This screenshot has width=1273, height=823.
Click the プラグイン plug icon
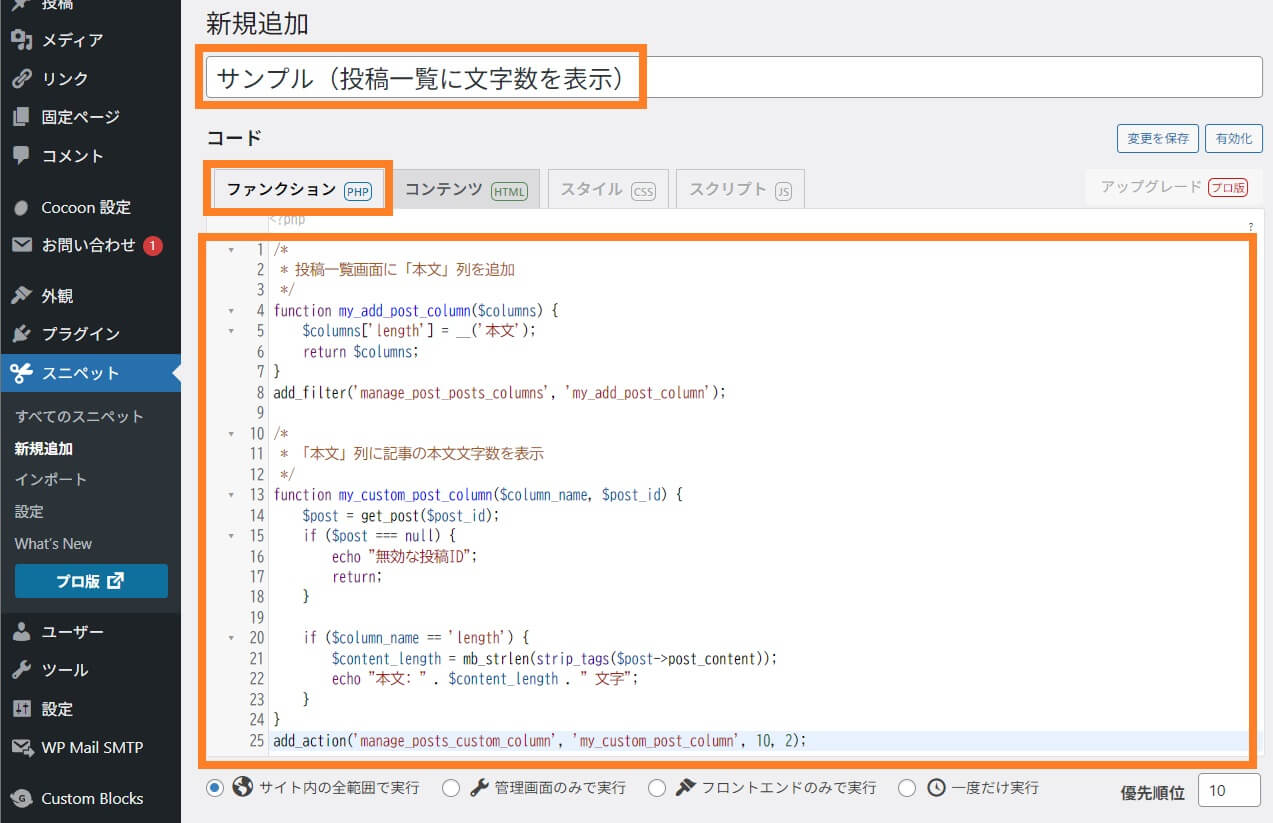coord(20,334)
